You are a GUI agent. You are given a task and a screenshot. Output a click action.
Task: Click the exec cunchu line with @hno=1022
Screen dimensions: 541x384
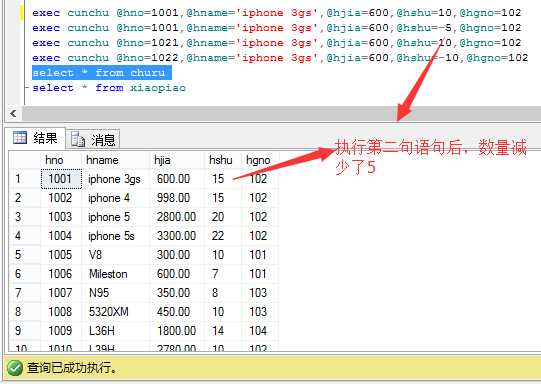[280, 58]
